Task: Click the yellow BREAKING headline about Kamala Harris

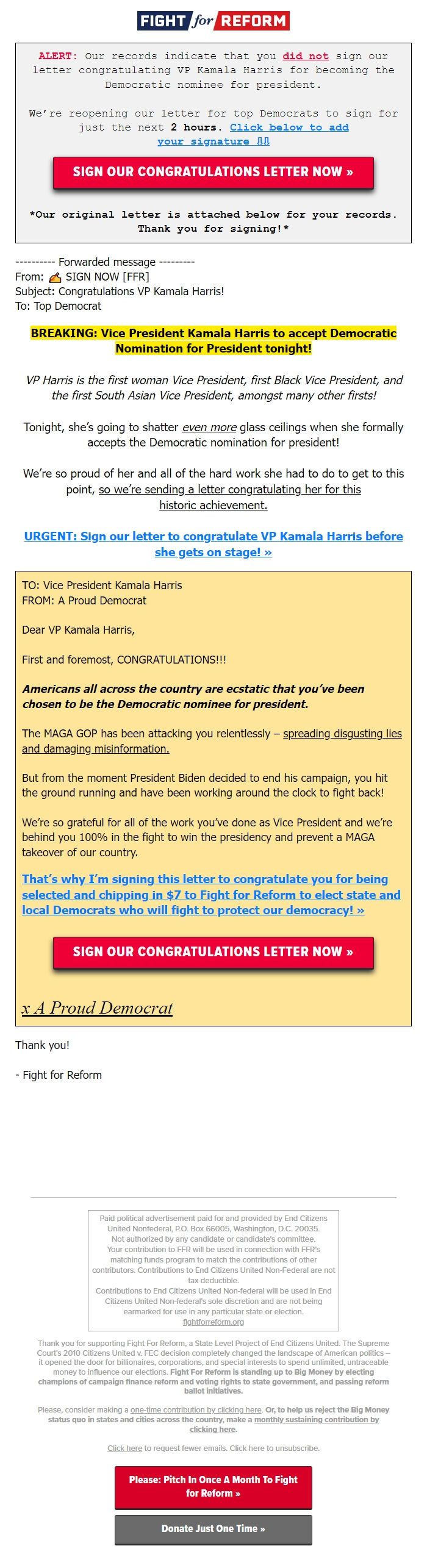Action: click(x=213, y=341)
